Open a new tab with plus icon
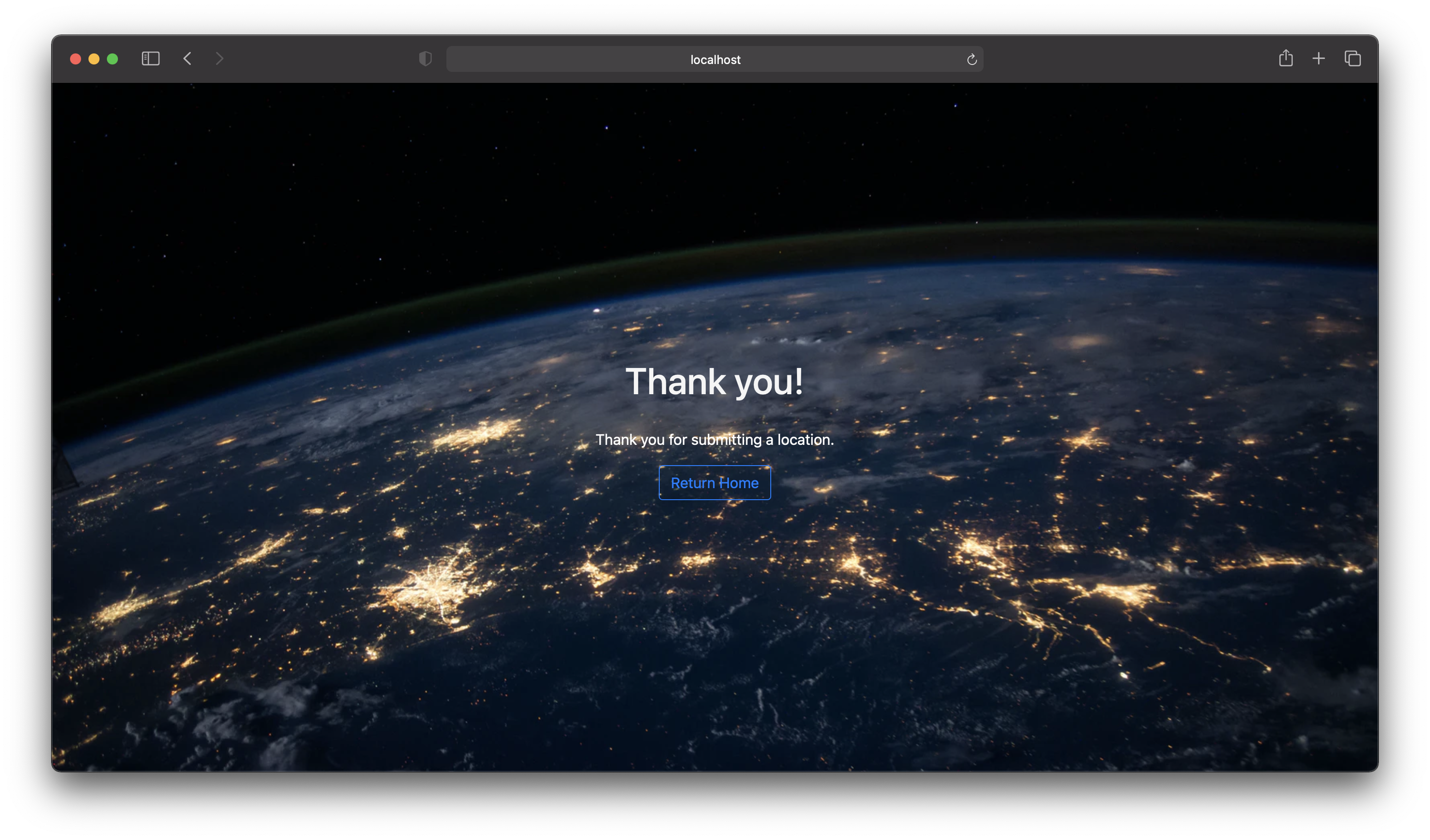 [x=1319, y=58]
